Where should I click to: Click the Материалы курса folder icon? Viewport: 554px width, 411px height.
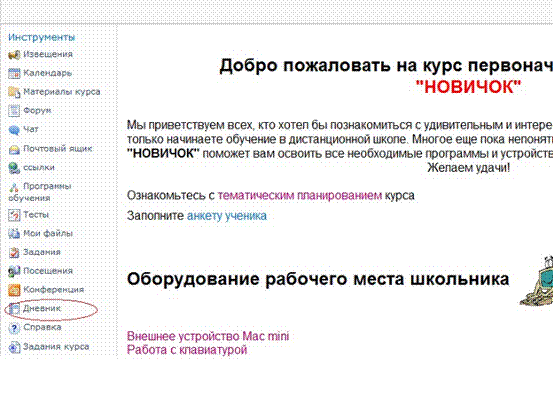tap(14, 92)
